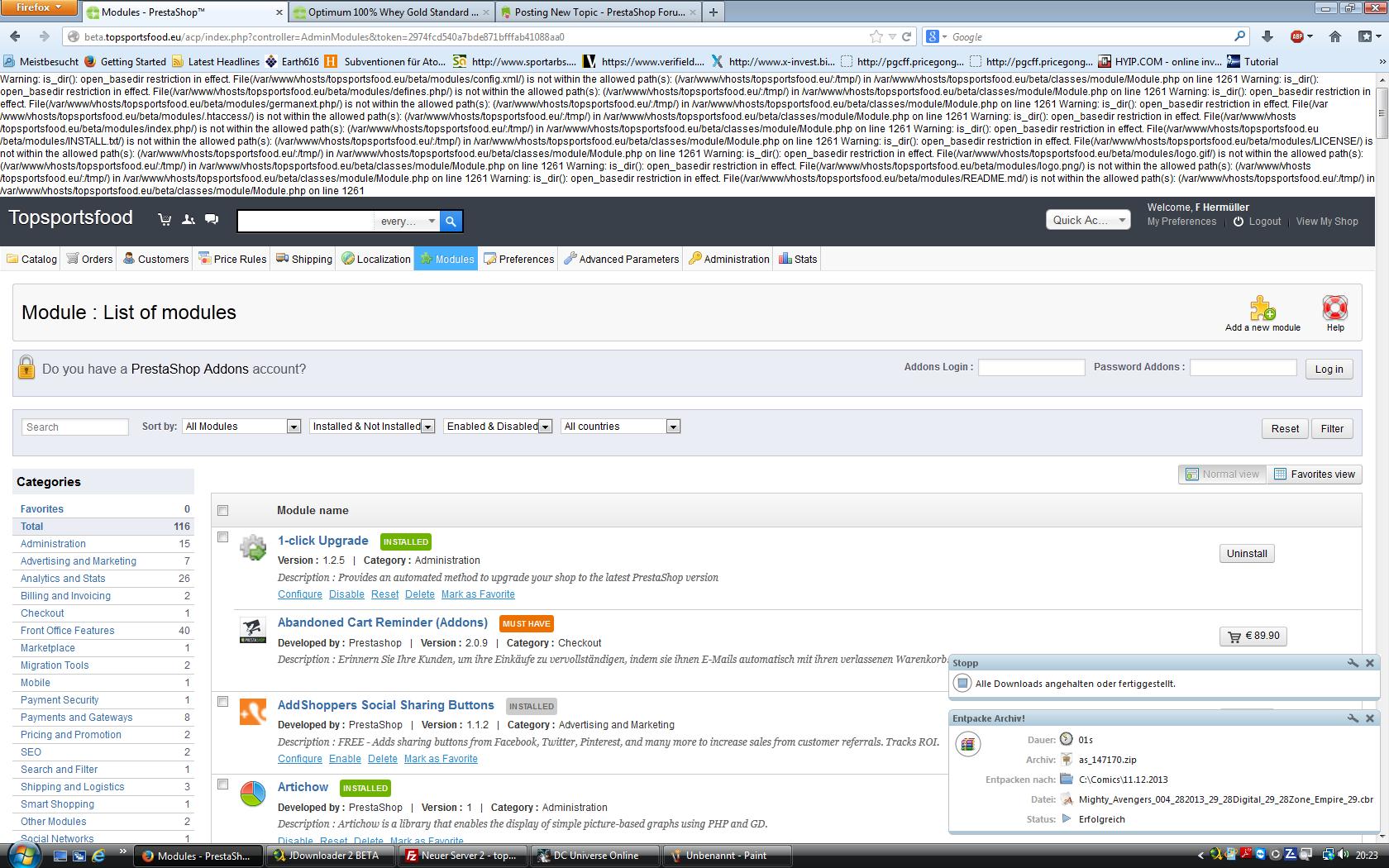Click the Filter button
The image size is (1389, 868).
[1332, 428]
